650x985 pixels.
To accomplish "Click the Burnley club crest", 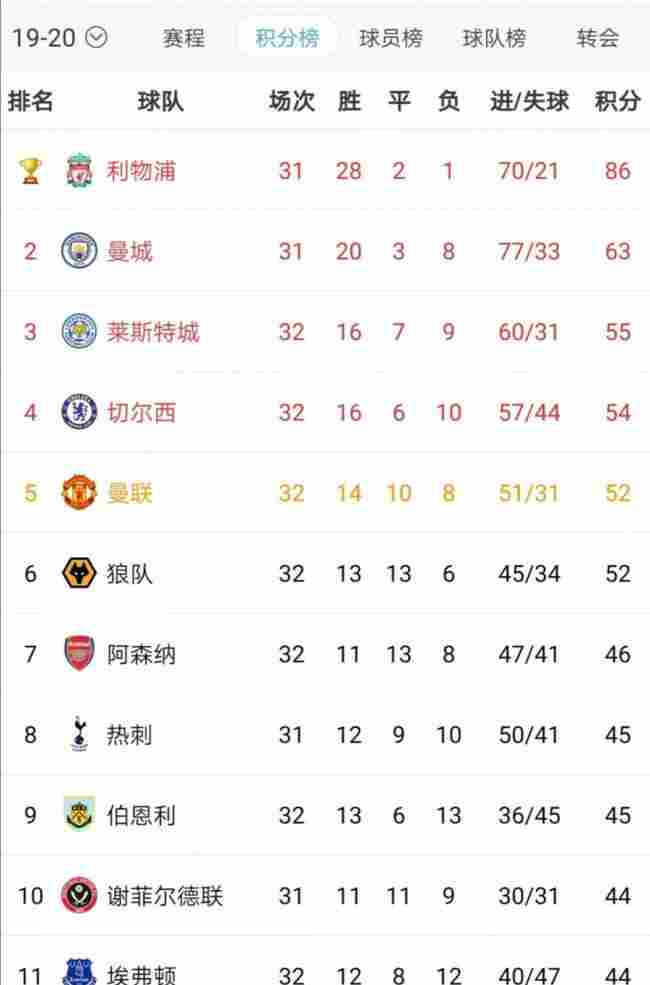I will click(x=79, y=814).
